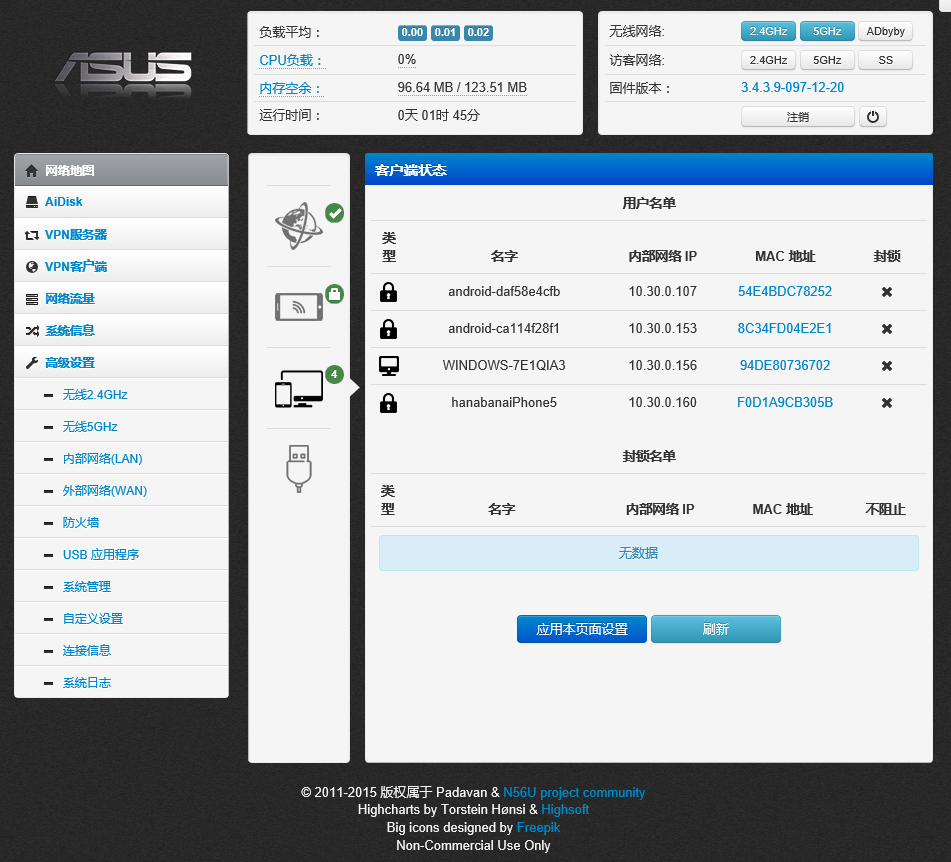
Task: Open 内部网络(LAN) settings
Action: (x=121, y=459)
